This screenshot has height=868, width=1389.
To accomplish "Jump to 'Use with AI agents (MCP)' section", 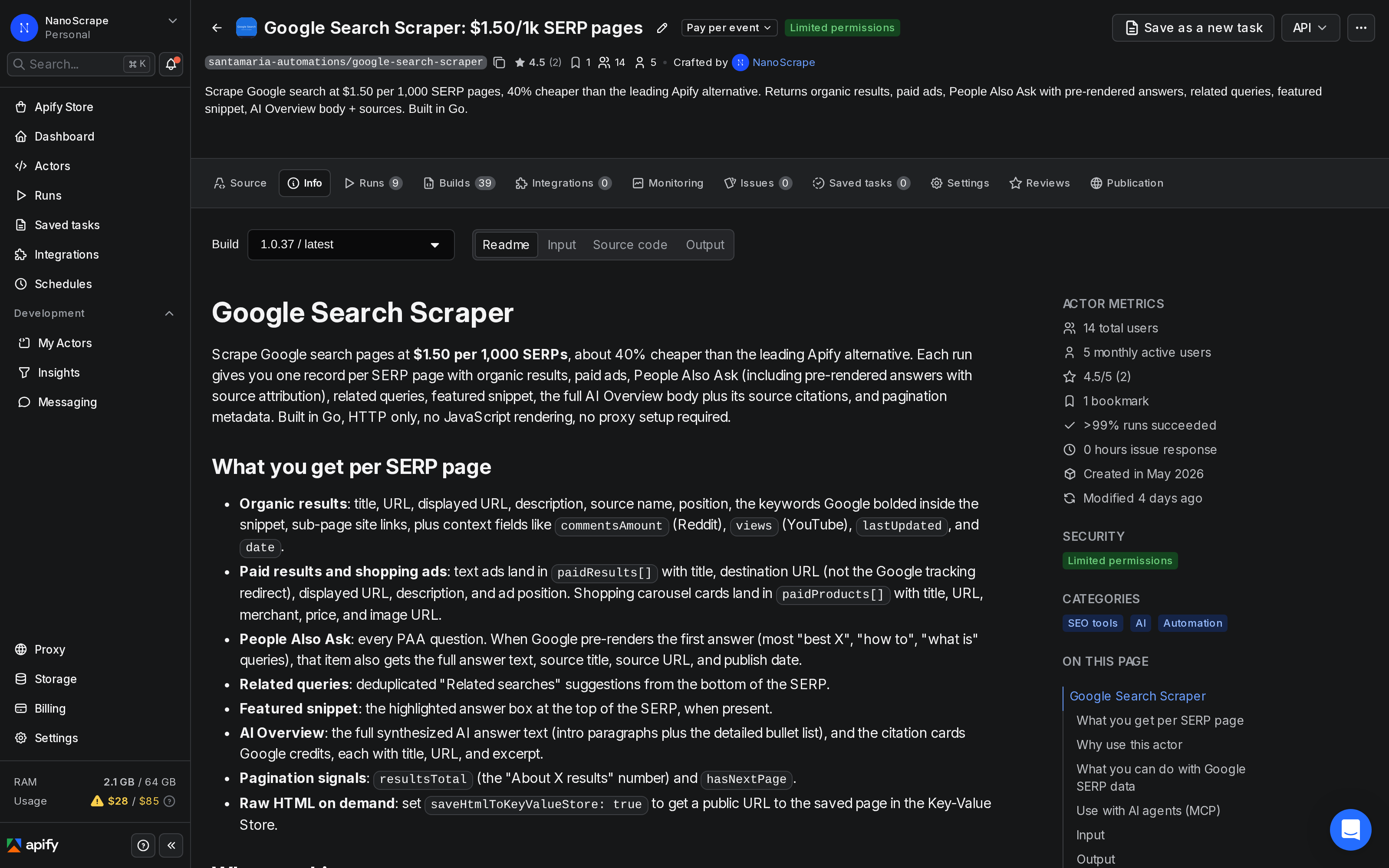I will click(1148, 811).
